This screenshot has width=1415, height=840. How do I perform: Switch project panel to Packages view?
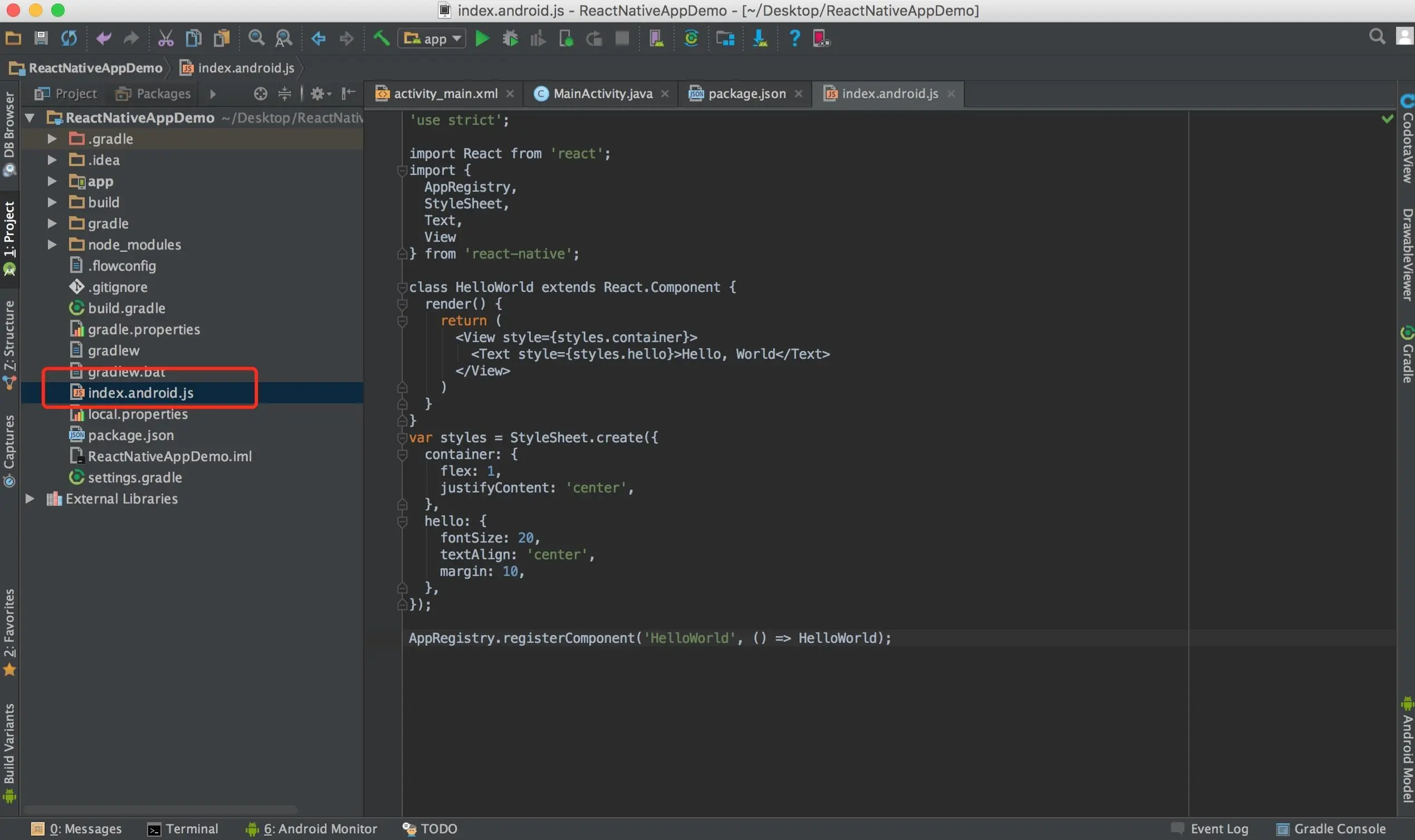[x=153, y=94]
